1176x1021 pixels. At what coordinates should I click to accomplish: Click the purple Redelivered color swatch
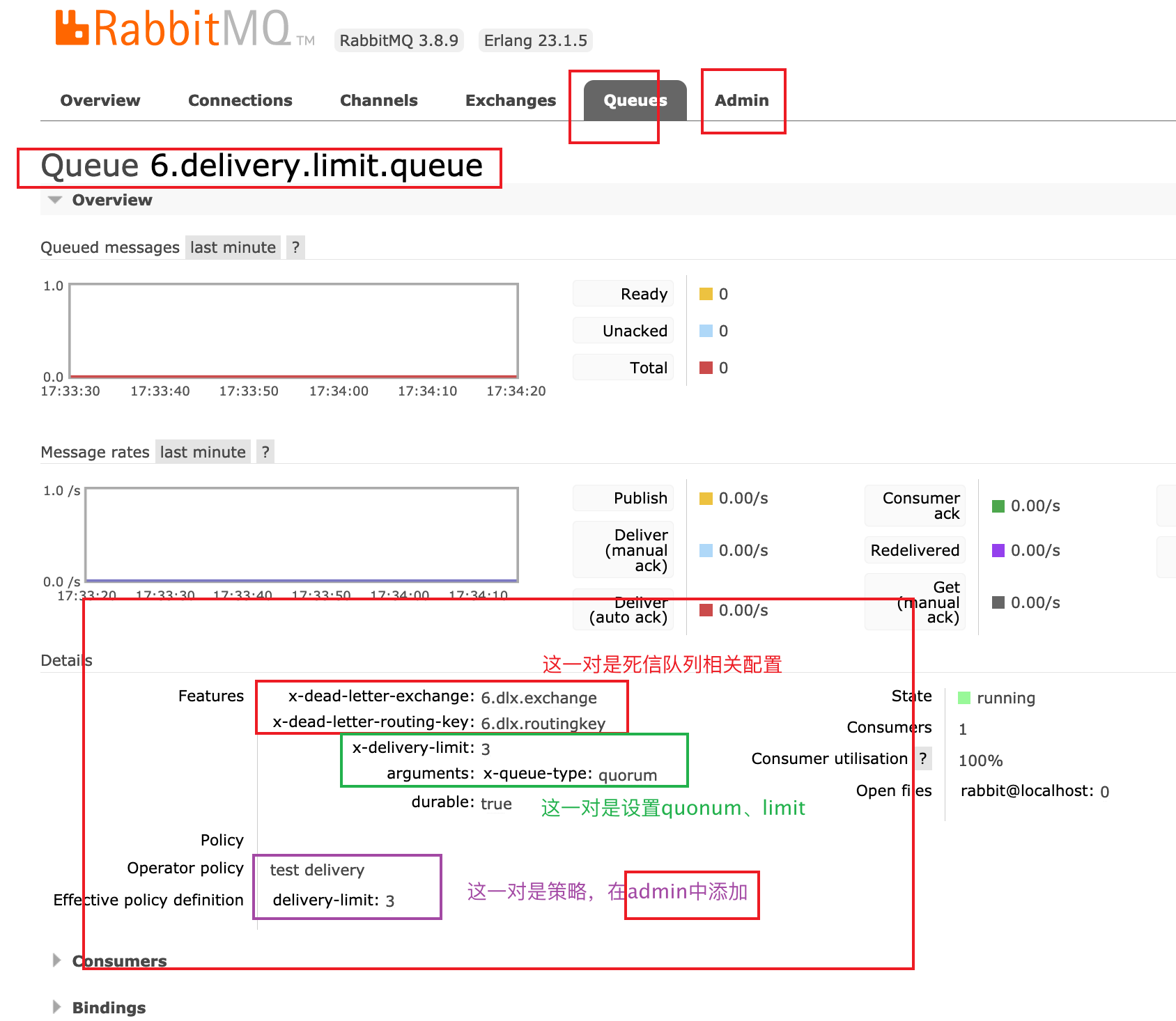[x=998, y=550]
